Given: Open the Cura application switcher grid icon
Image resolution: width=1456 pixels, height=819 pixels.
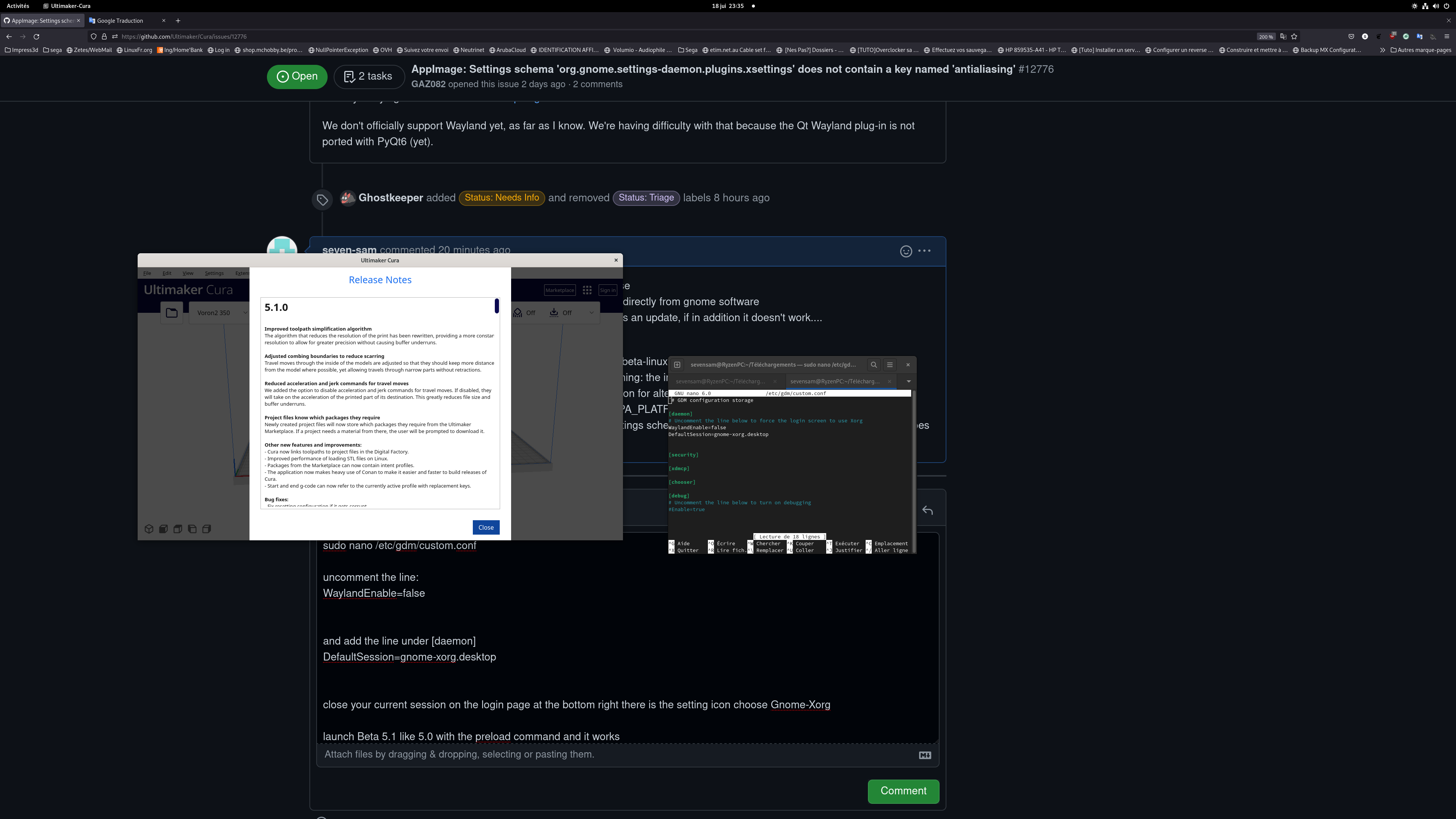Looking at the screenshot, I should [x=587, y=289].
